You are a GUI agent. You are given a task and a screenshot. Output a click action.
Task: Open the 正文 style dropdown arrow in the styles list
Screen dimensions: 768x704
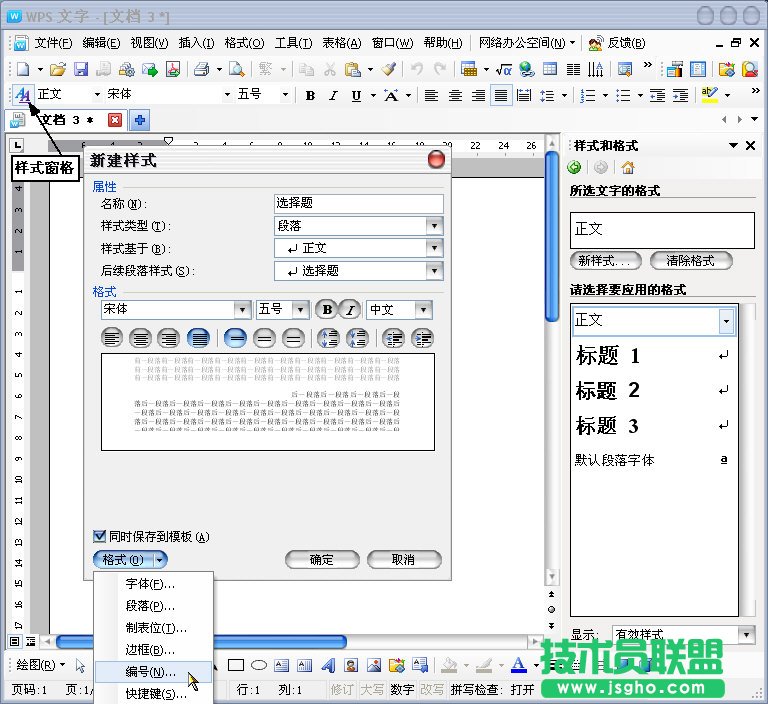[x=726, y=321]
